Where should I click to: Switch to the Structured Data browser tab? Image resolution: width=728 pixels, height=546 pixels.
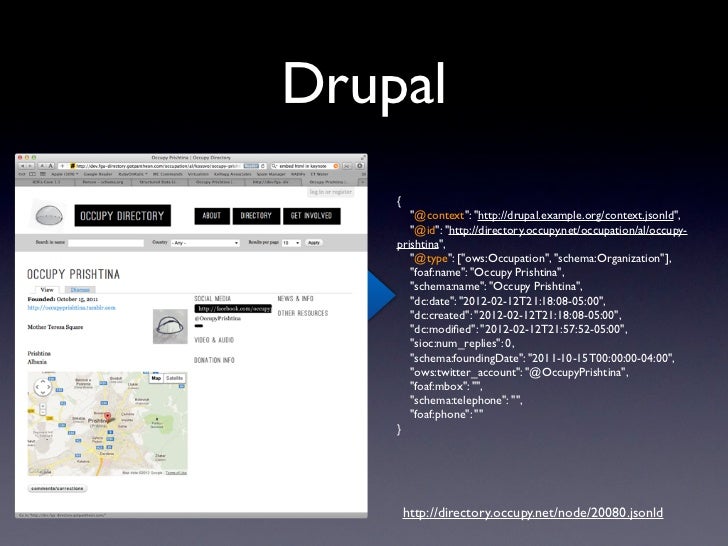pyautogui.click(x=160, y=182)
